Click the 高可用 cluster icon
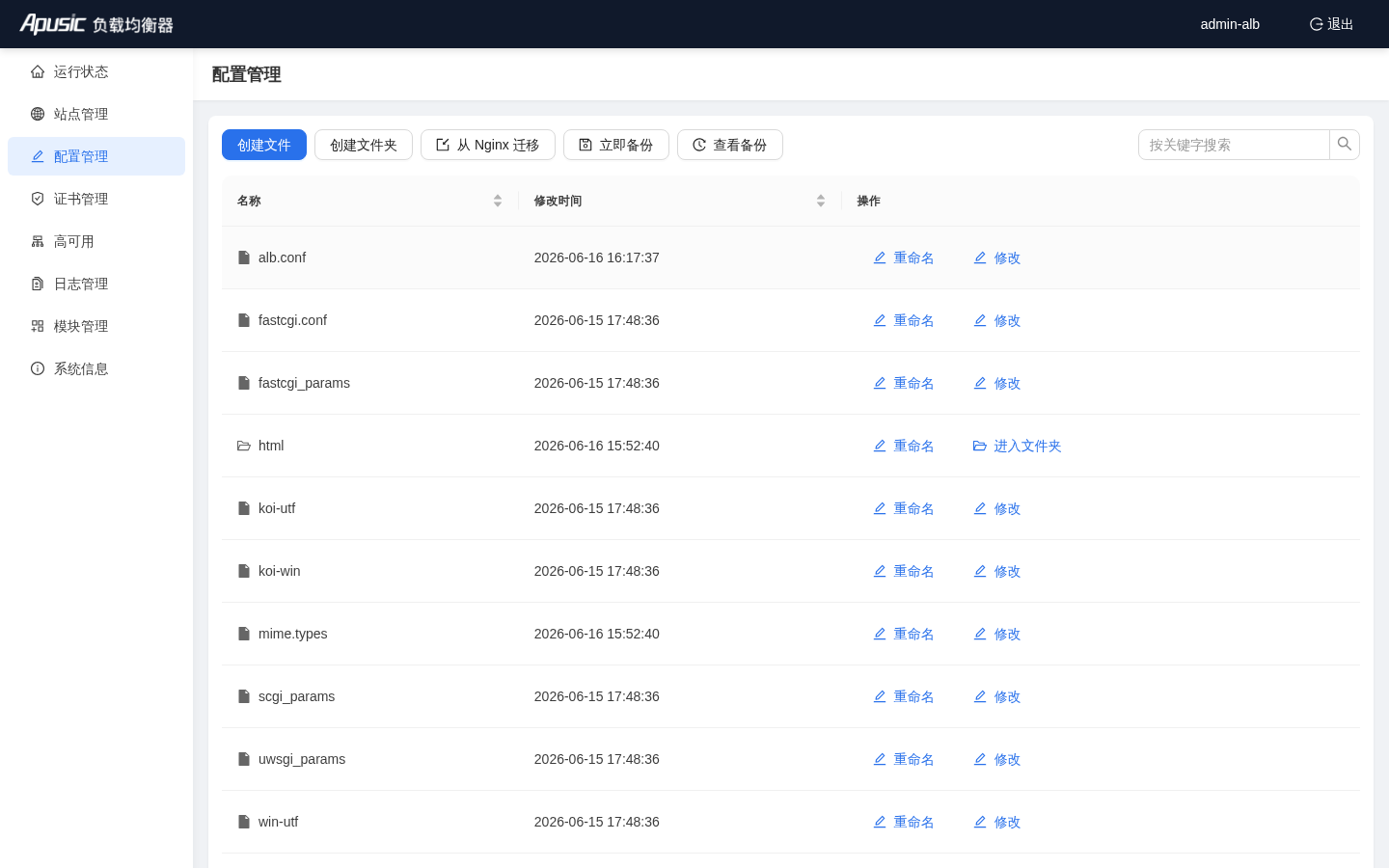 (38, 241)
